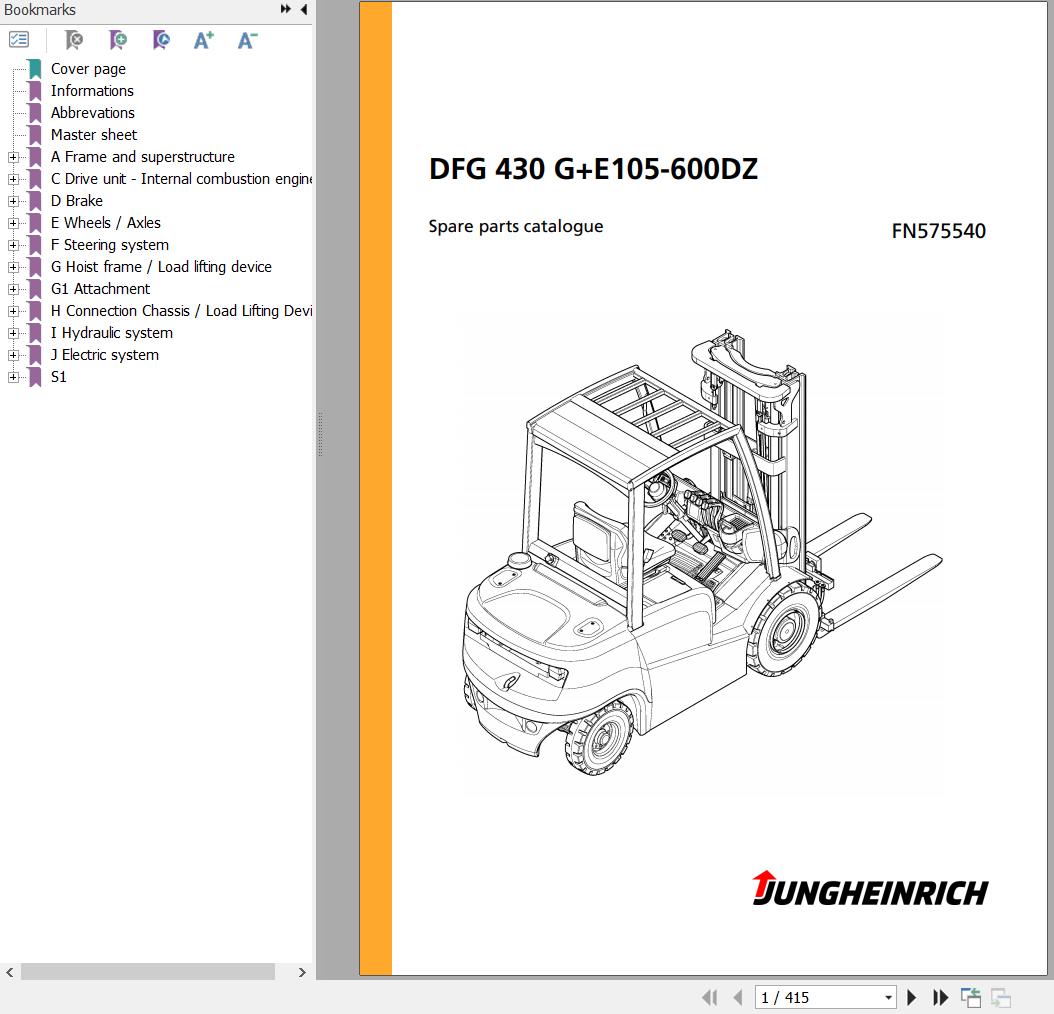Click the previous view navigation icon
Viewport: 1054px width, 1014px height.
click(970, 997)
